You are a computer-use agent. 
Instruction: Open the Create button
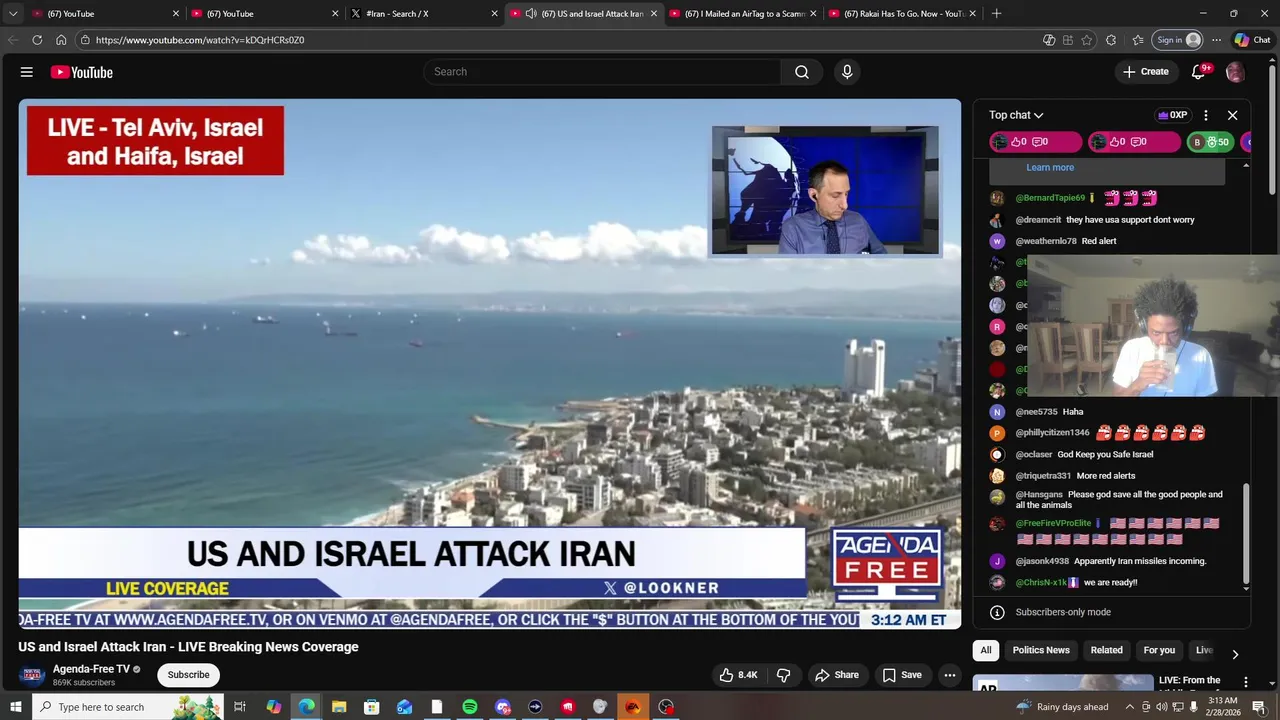point(1146,72)
